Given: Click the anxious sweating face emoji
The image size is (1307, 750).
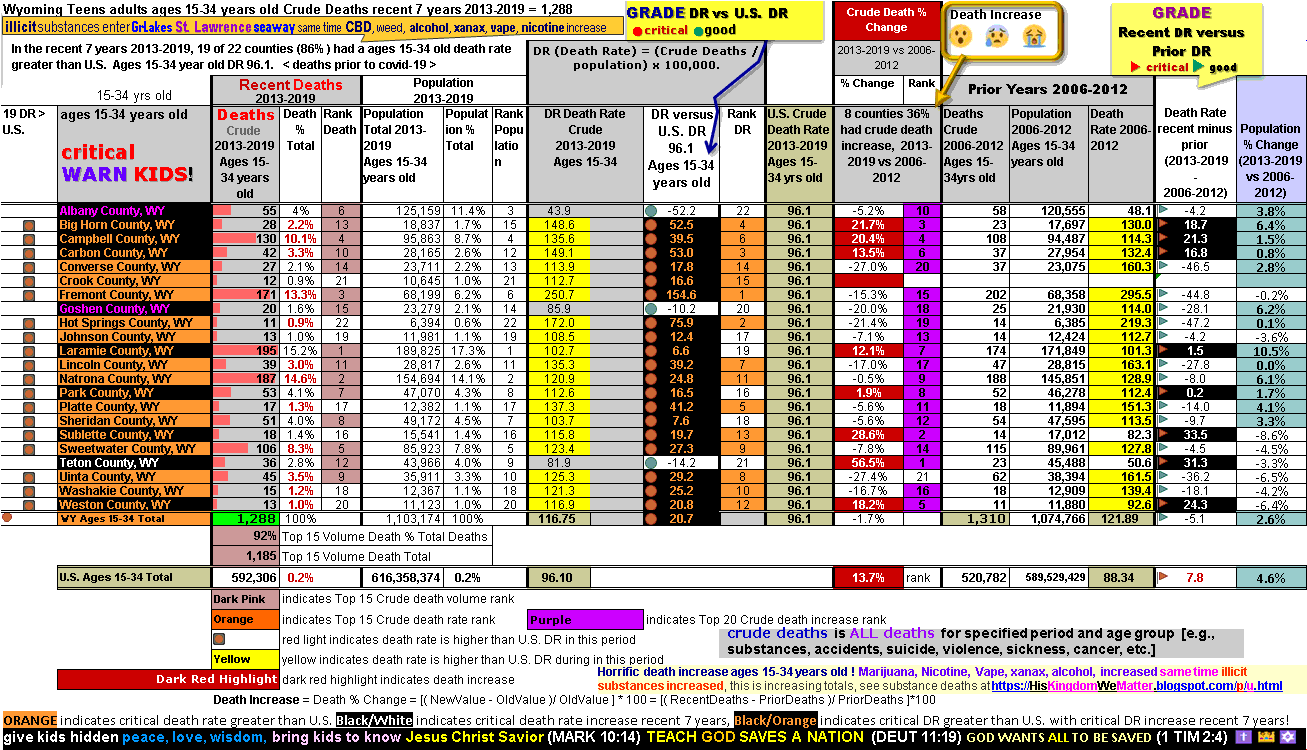Looking at the screenshot, I should pyautogui.click(x=996, y=37).
